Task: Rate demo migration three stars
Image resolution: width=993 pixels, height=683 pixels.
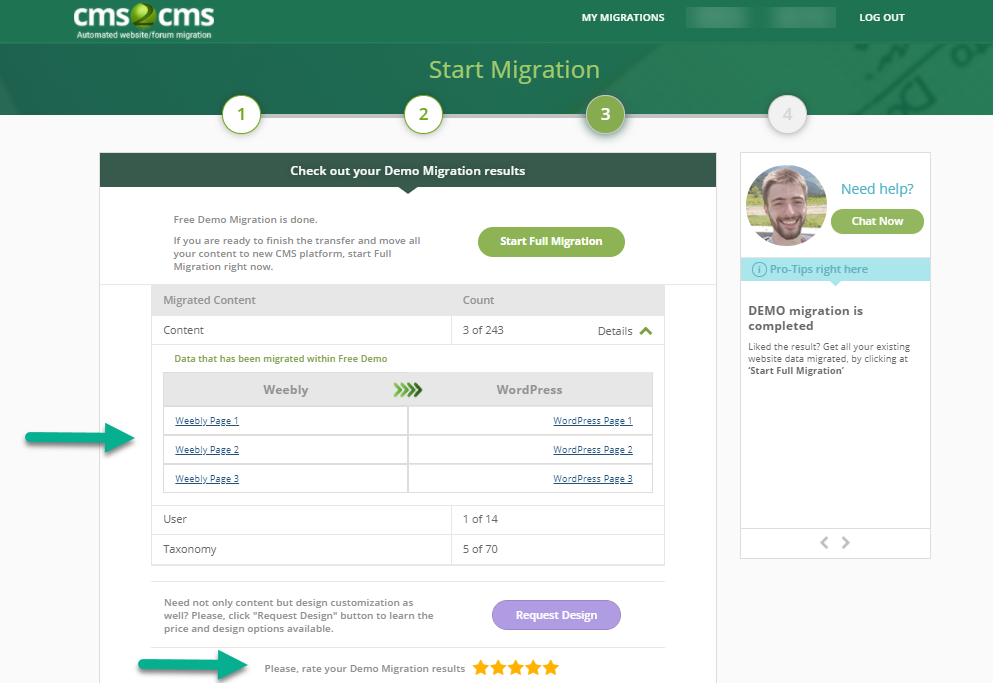Action: pos(515,668)
